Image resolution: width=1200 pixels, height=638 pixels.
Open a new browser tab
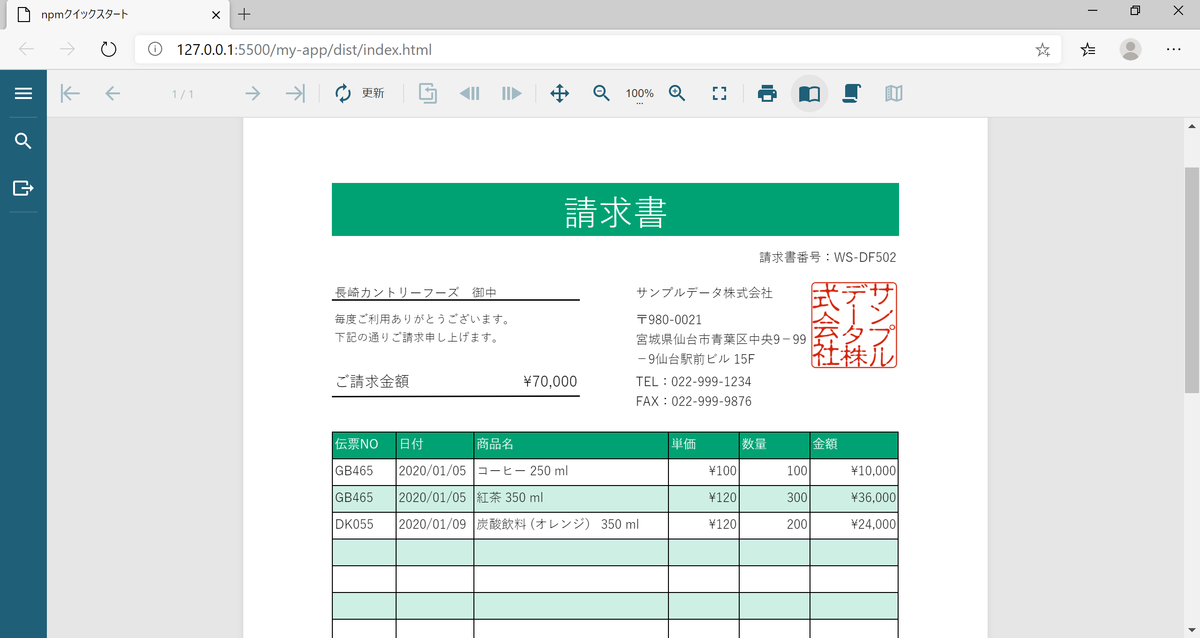(x=245, y=14)
